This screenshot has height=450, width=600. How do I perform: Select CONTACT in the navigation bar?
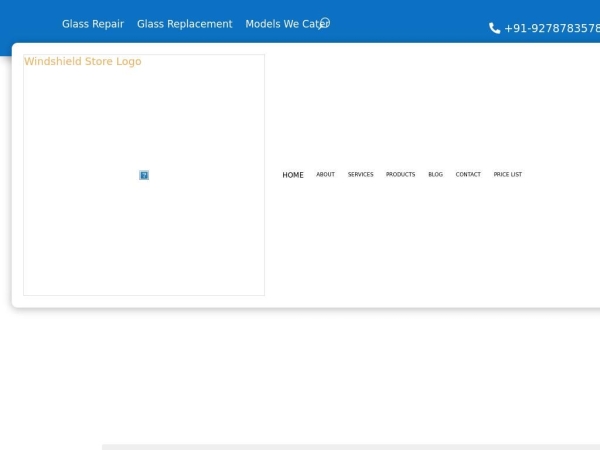[x=468, y=175]
